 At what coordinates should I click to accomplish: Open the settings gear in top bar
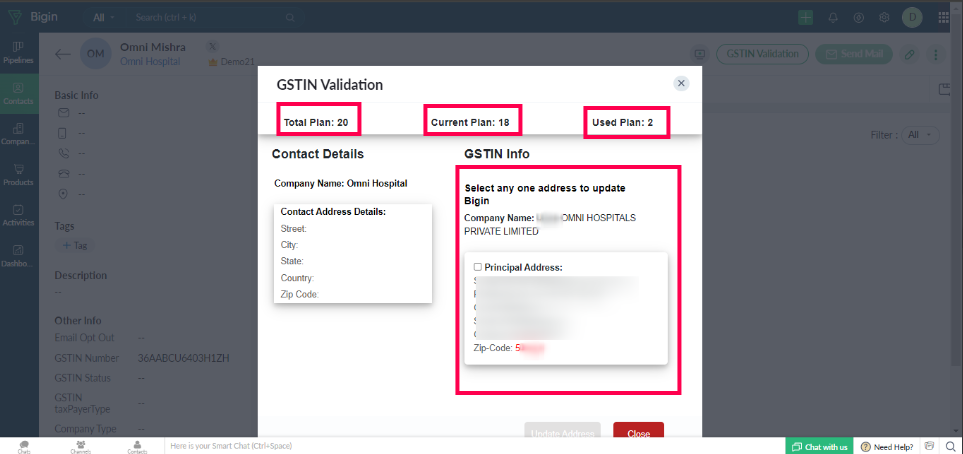pos(884,18)
